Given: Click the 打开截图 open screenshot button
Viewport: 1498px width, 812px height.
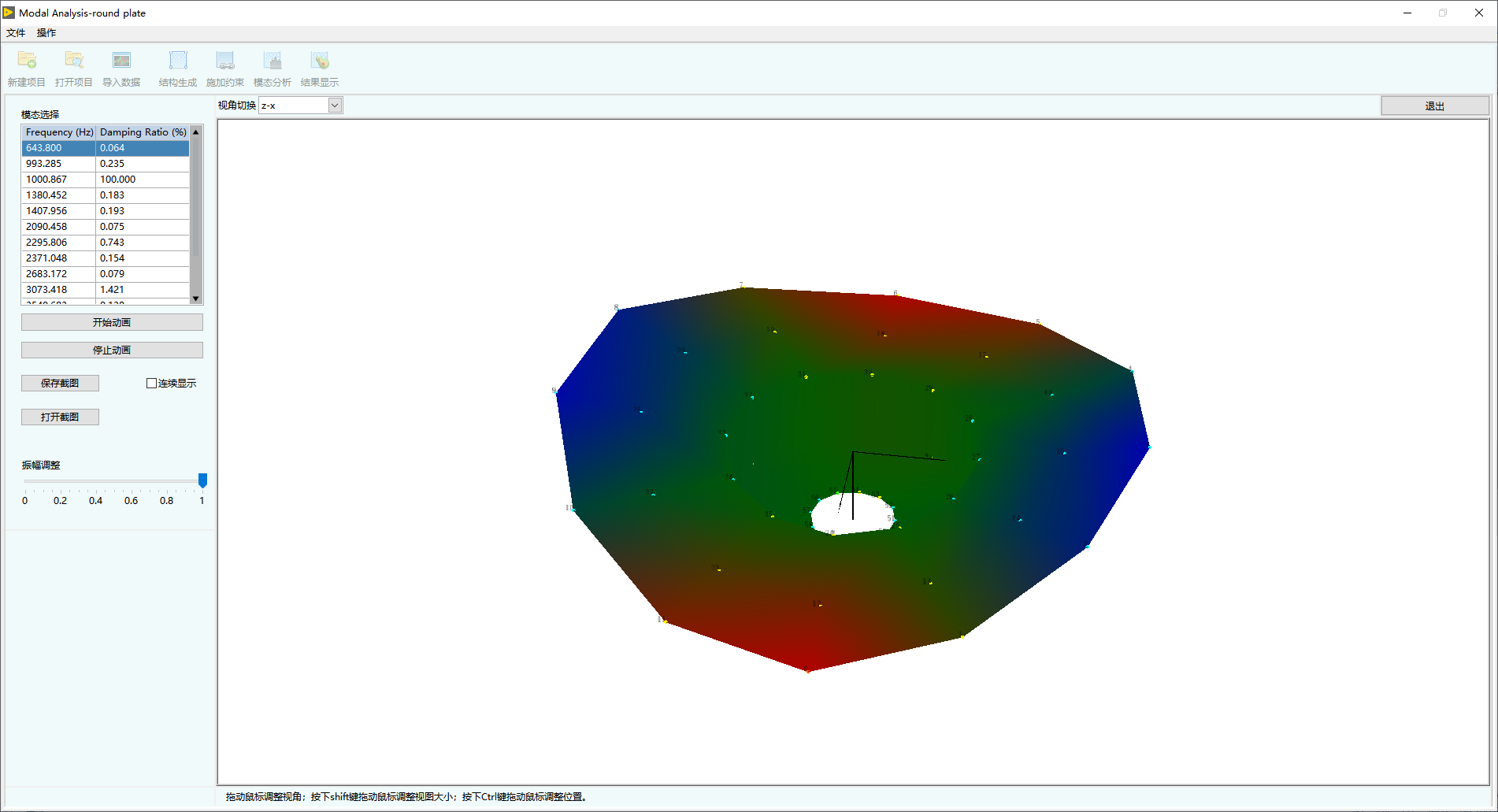Looking at the screenshot, I should pyautogui.click(x=60, y=417).
